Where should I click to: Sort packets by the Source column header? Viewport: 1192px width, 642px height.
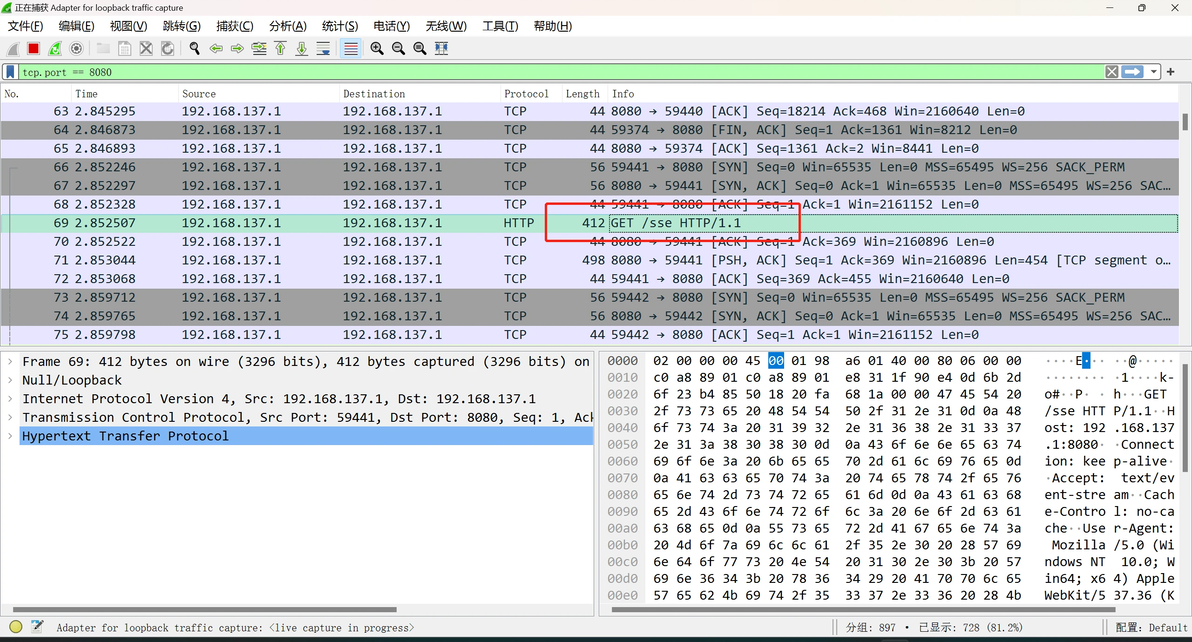point(258,93)
